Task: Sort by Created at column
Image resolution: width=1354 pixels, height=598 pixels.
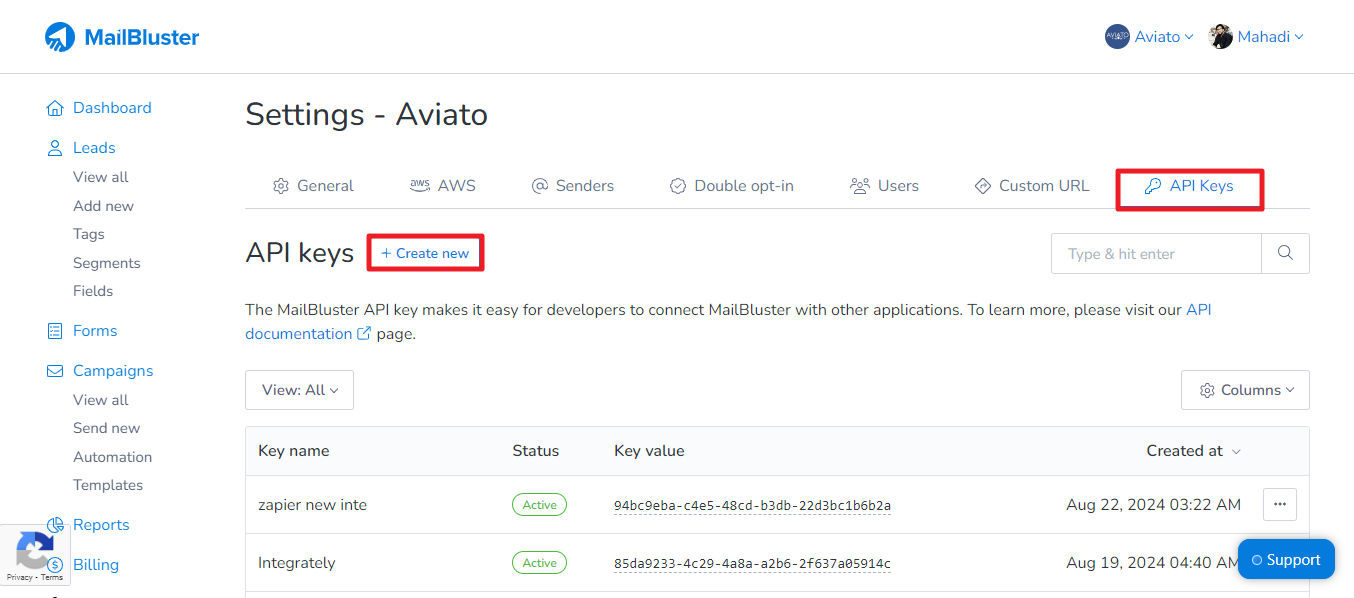Action: 1193,451
